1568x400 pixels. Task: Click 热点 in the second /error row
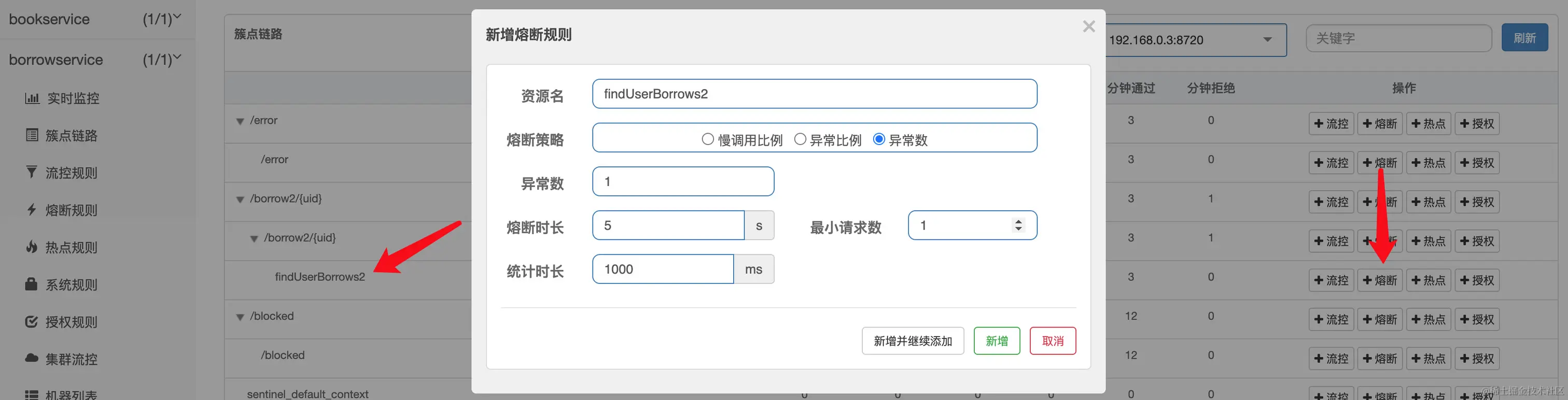[1429, 163]
